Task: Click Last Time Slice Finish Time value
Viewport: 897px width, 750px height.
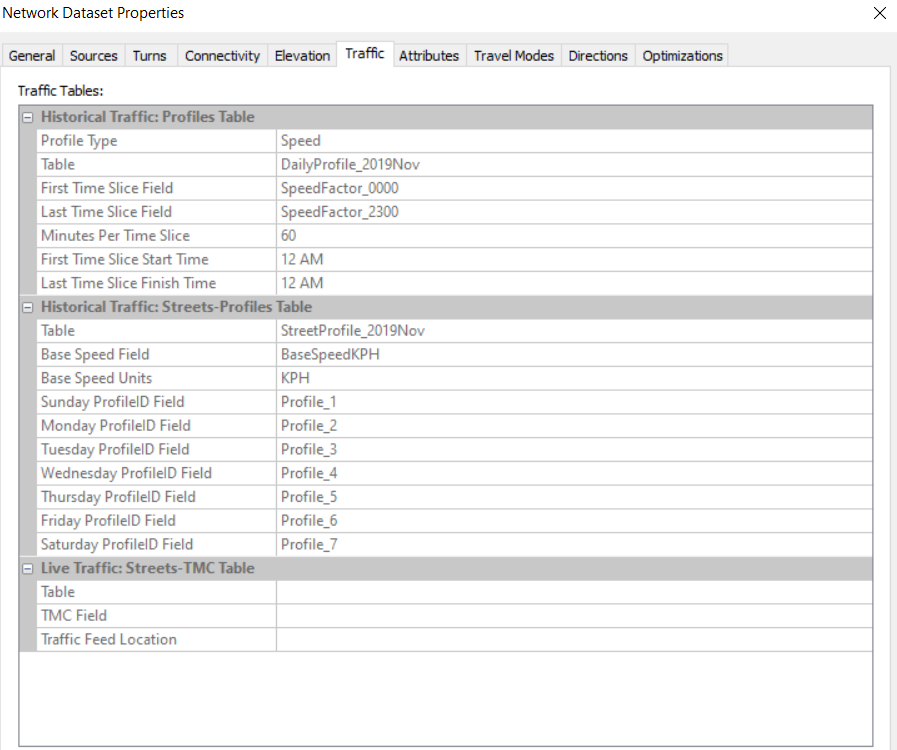Action: 574,283
